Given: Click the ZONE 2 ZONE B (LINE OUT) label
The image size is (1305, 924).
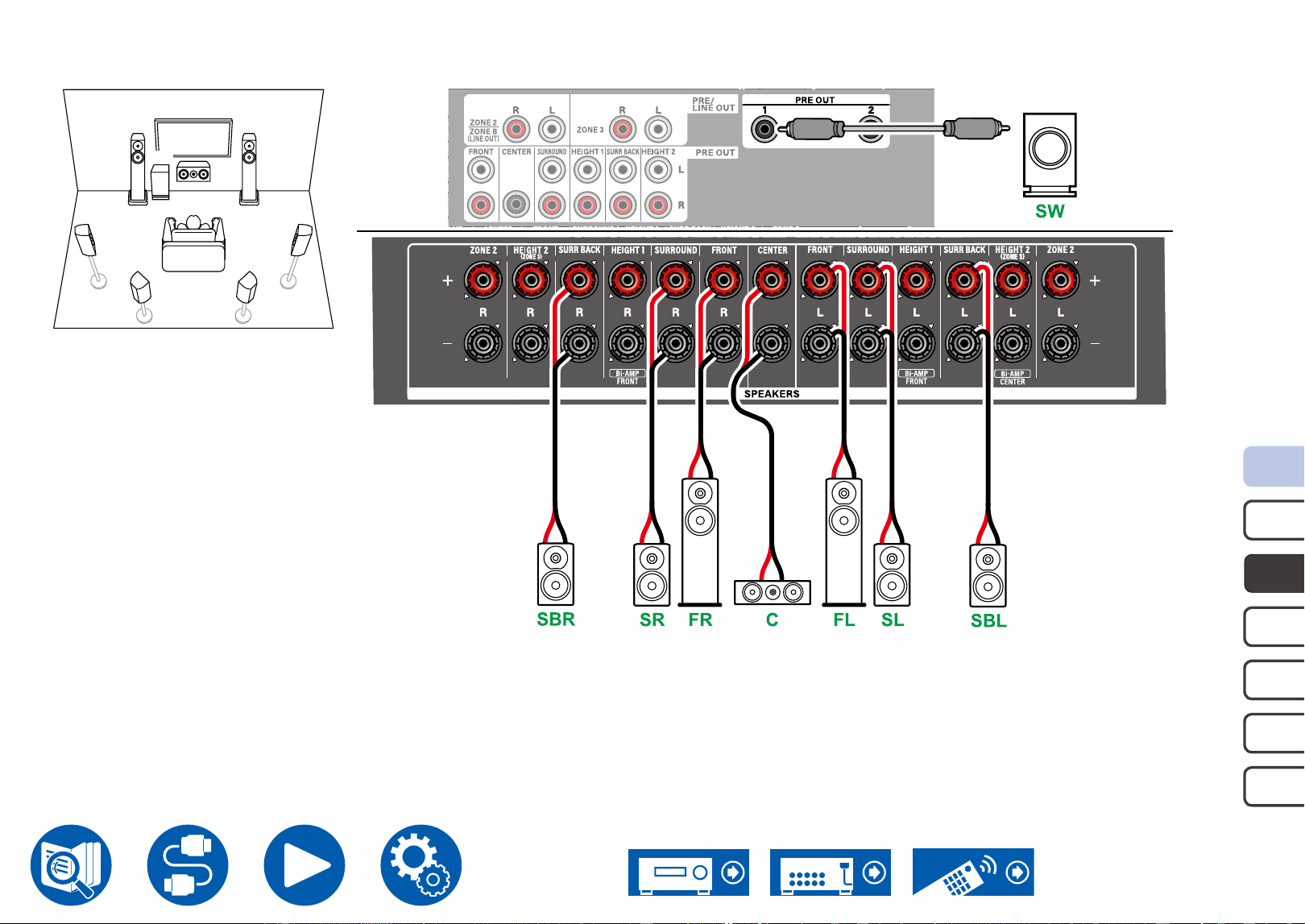Looking at the screenshot, I should pyautogui.click(x=483, y=131).
